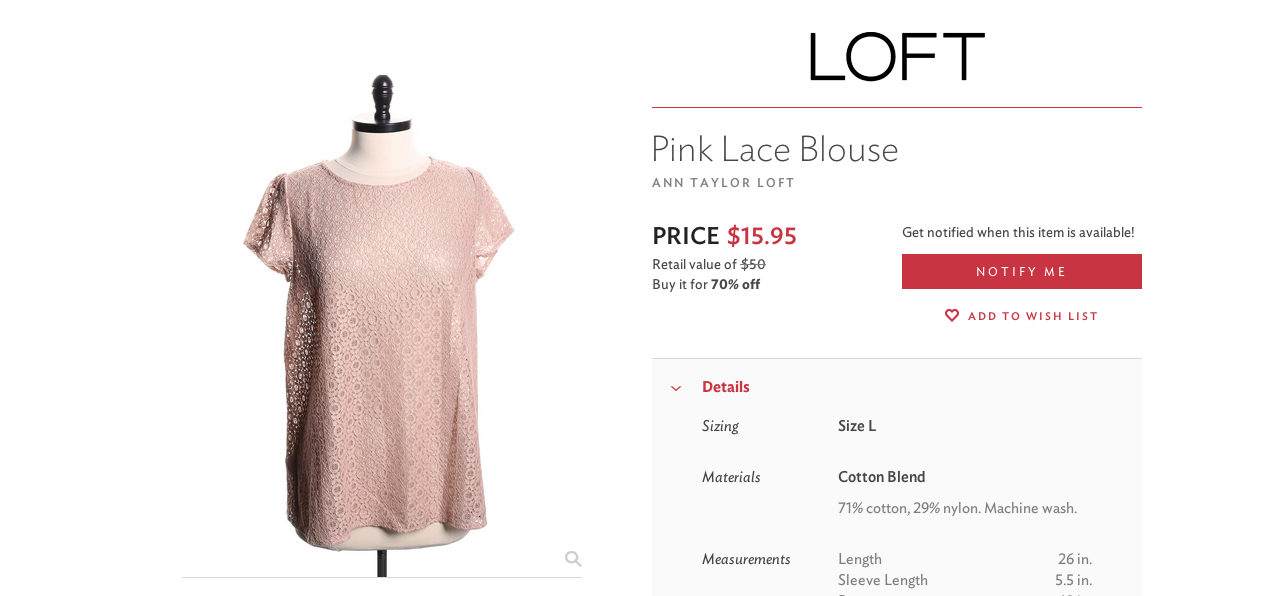Add the blouse to wish list

[x=1022, y=316]
